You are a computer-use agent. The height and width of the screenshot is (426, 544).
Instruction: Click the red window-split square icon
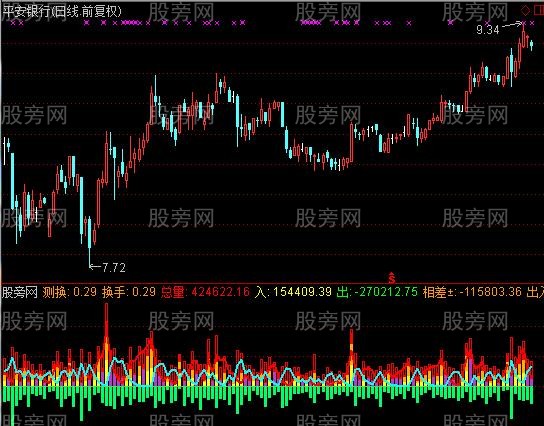point(539,10)
